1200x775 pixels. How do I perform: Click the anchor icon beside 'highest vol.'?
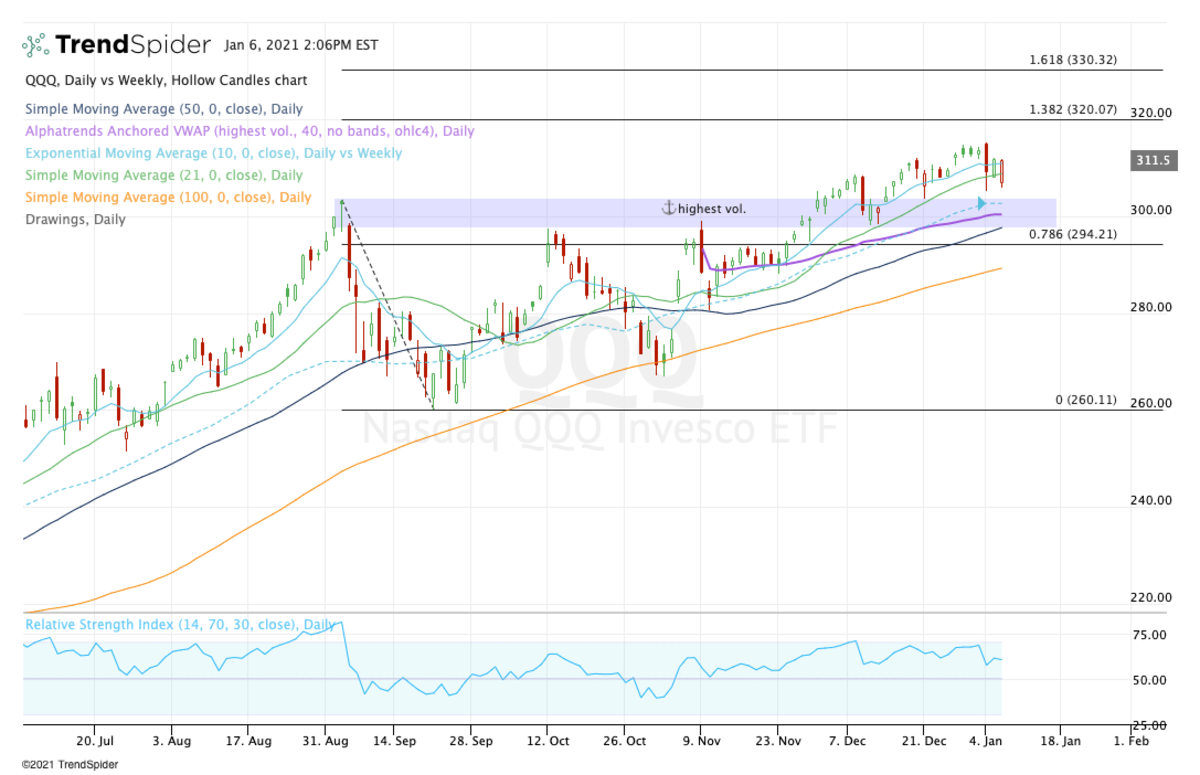[x=669, y=208]
